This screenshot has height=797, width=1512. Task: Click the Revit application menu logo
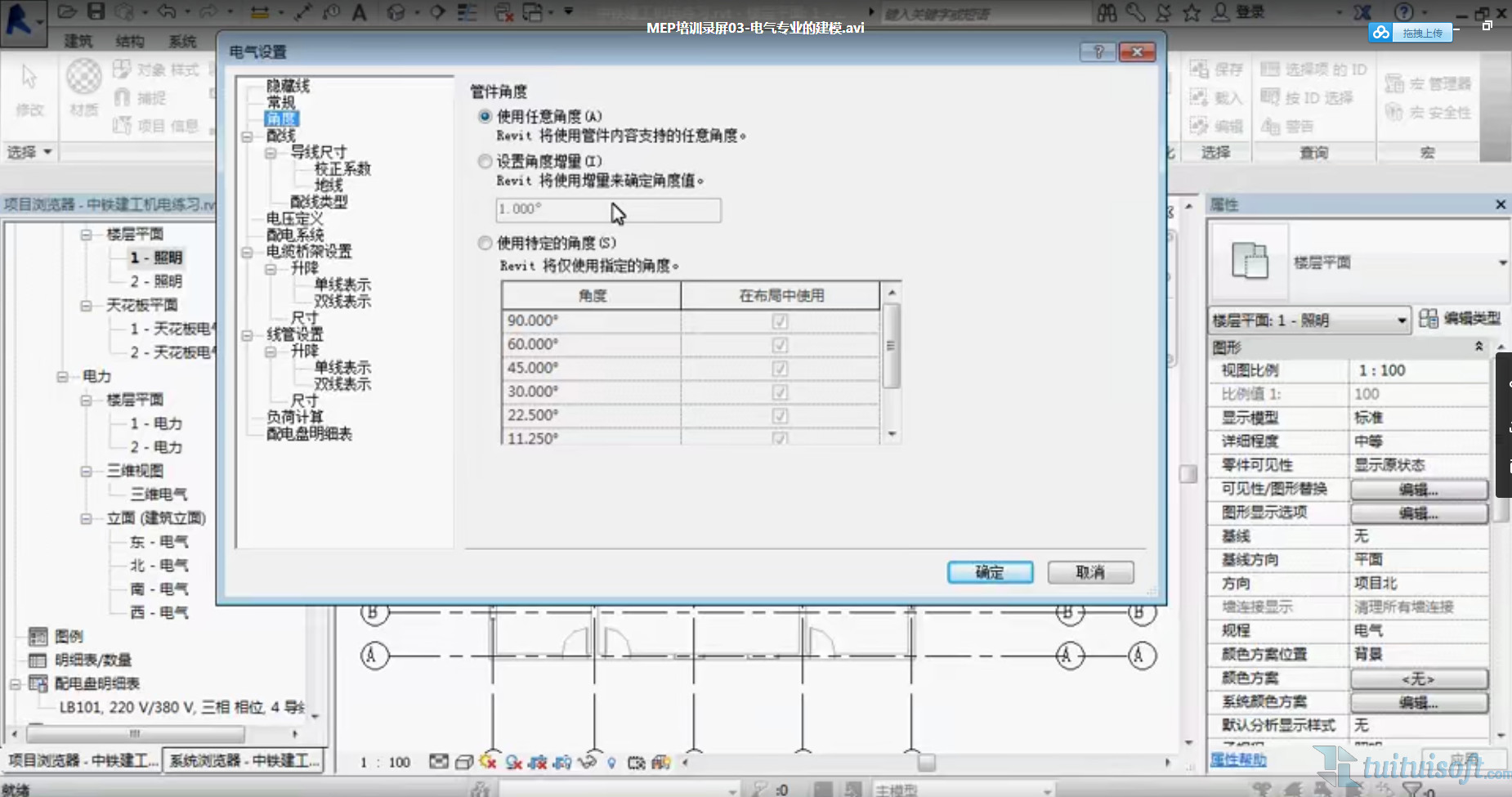20,18
